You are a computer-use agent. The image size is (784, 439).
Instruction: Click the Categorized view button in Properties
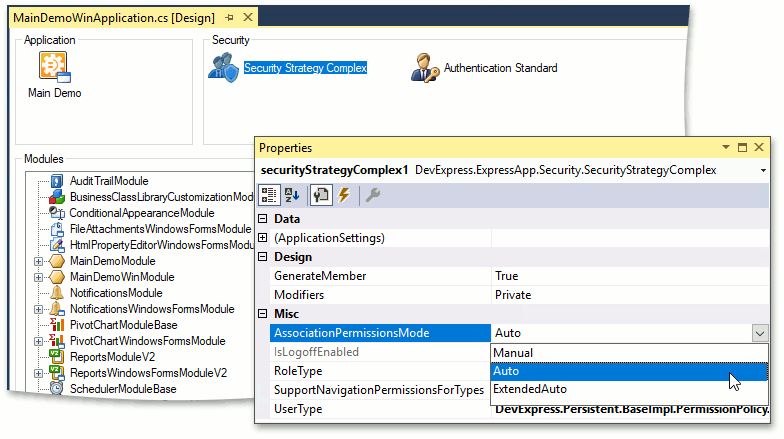[x=269, y=195]
